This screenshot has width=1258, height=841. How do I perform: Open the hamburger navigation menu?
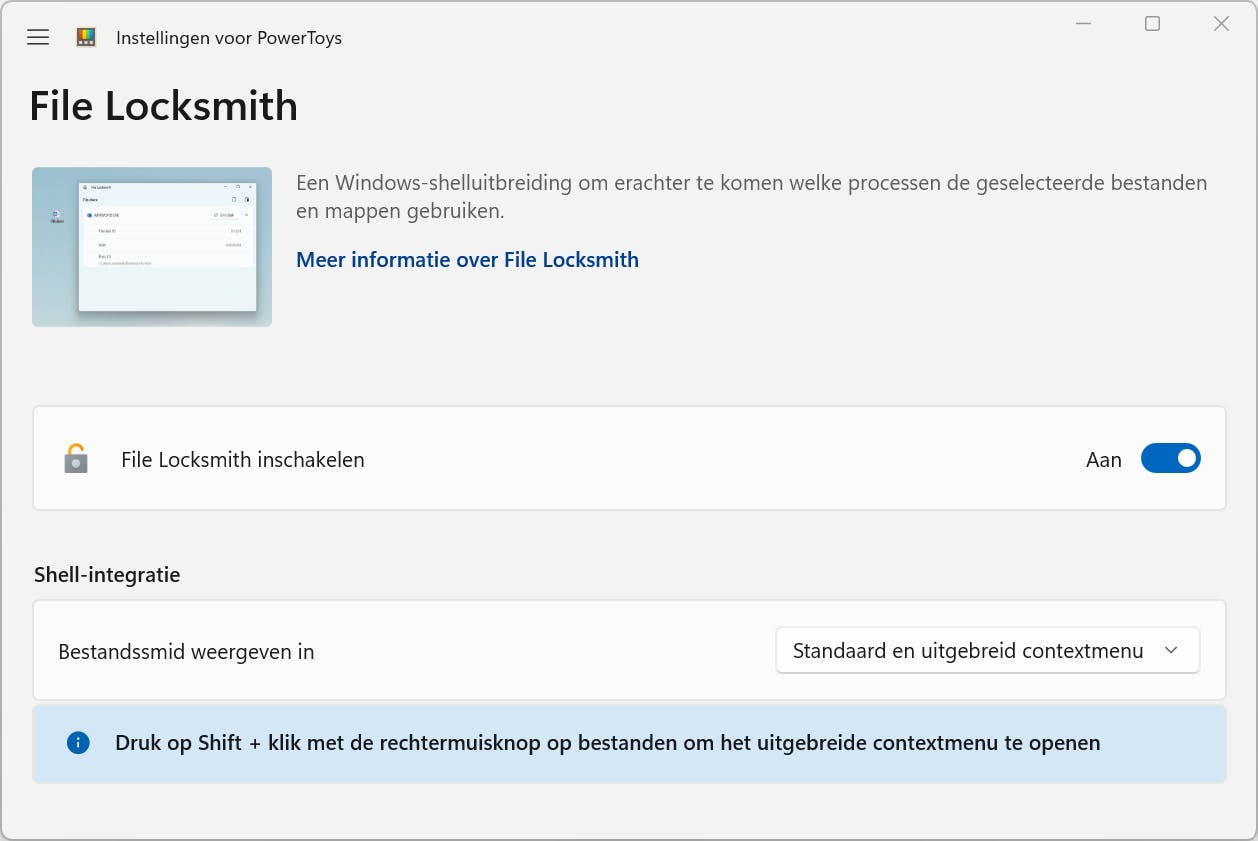[38, 38]
